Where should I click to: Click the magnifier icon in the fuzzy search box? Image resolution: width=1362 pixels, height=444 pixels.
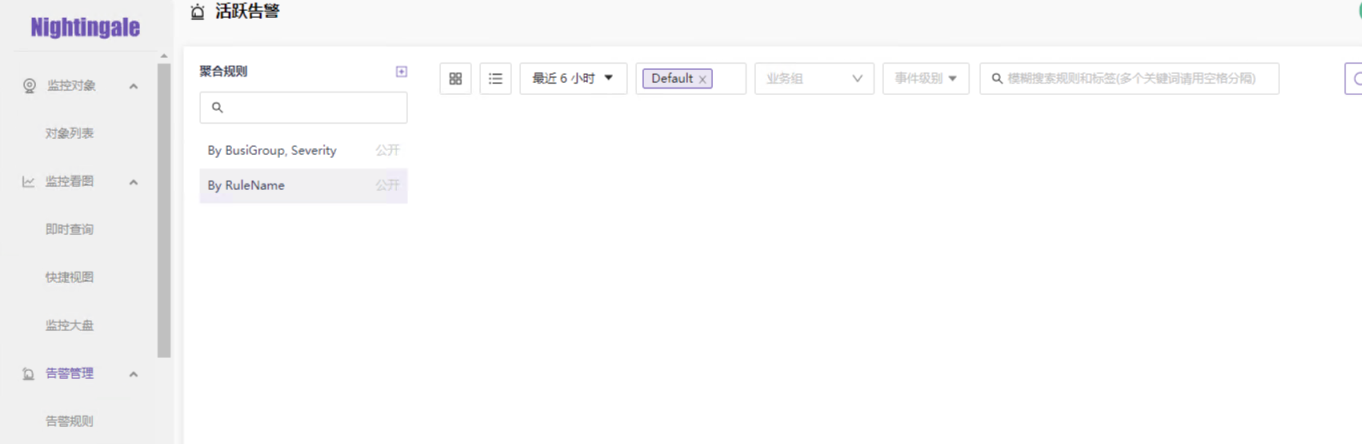[x=997, y=78]
